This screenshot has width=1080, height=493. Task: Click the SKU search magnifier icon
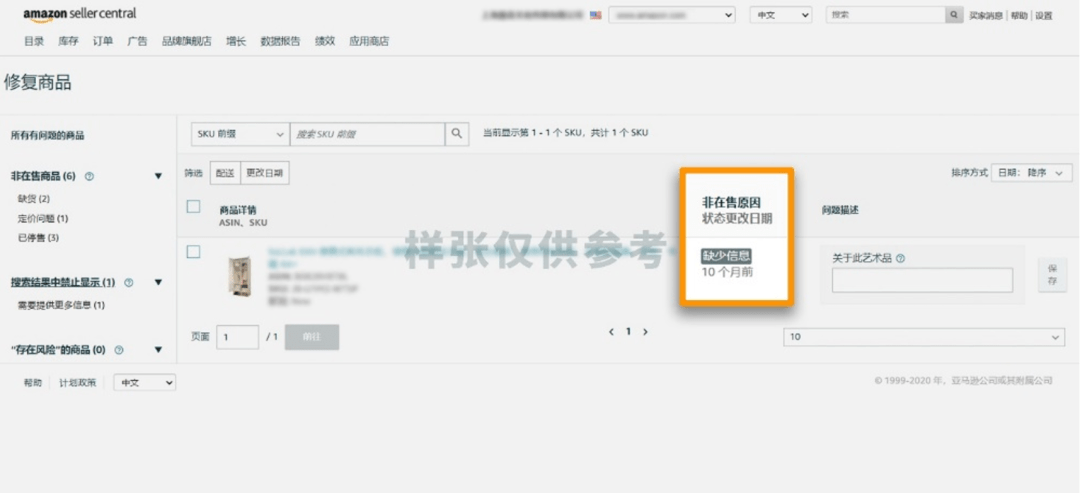457,133
